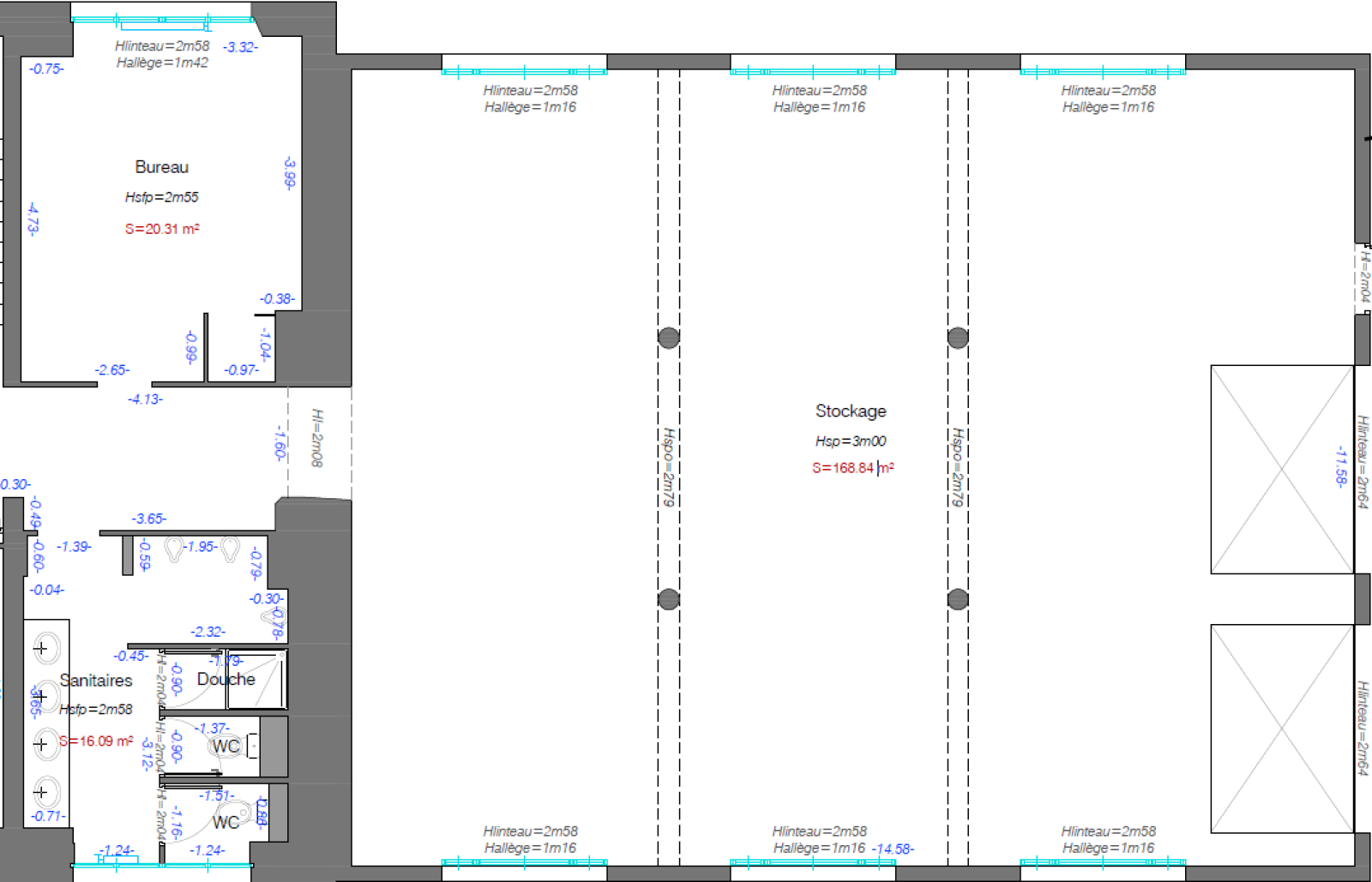Select the top-left round column in Stockage
Viewport: 1372px width, 882px height.
(x=669, y=338)
